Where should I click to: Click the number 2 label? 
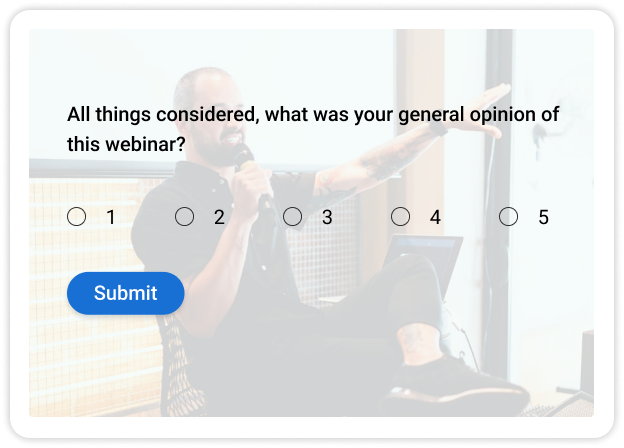[x=219, y=217]
